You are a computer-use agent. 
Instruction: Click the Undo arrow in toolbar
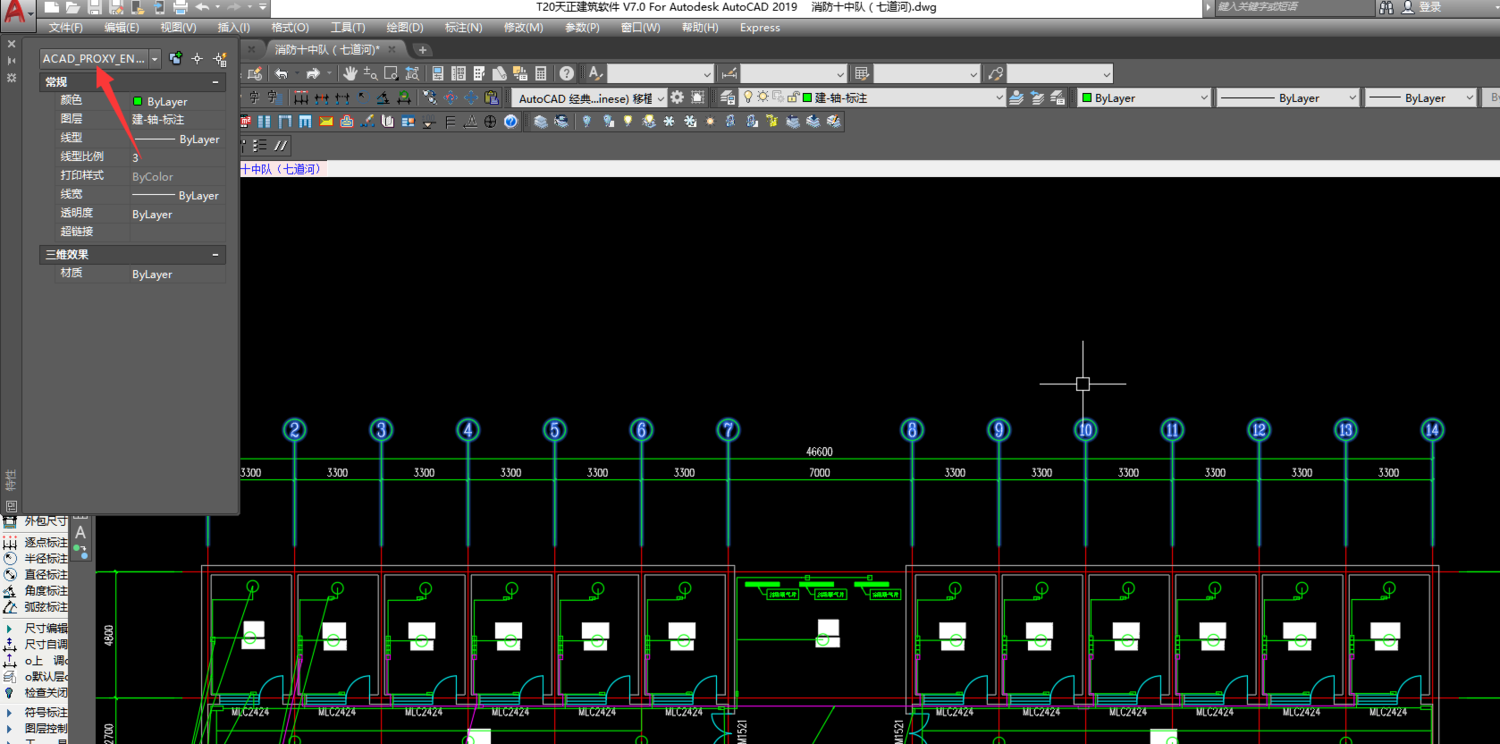pyautogui.click(x=282, y=73)
